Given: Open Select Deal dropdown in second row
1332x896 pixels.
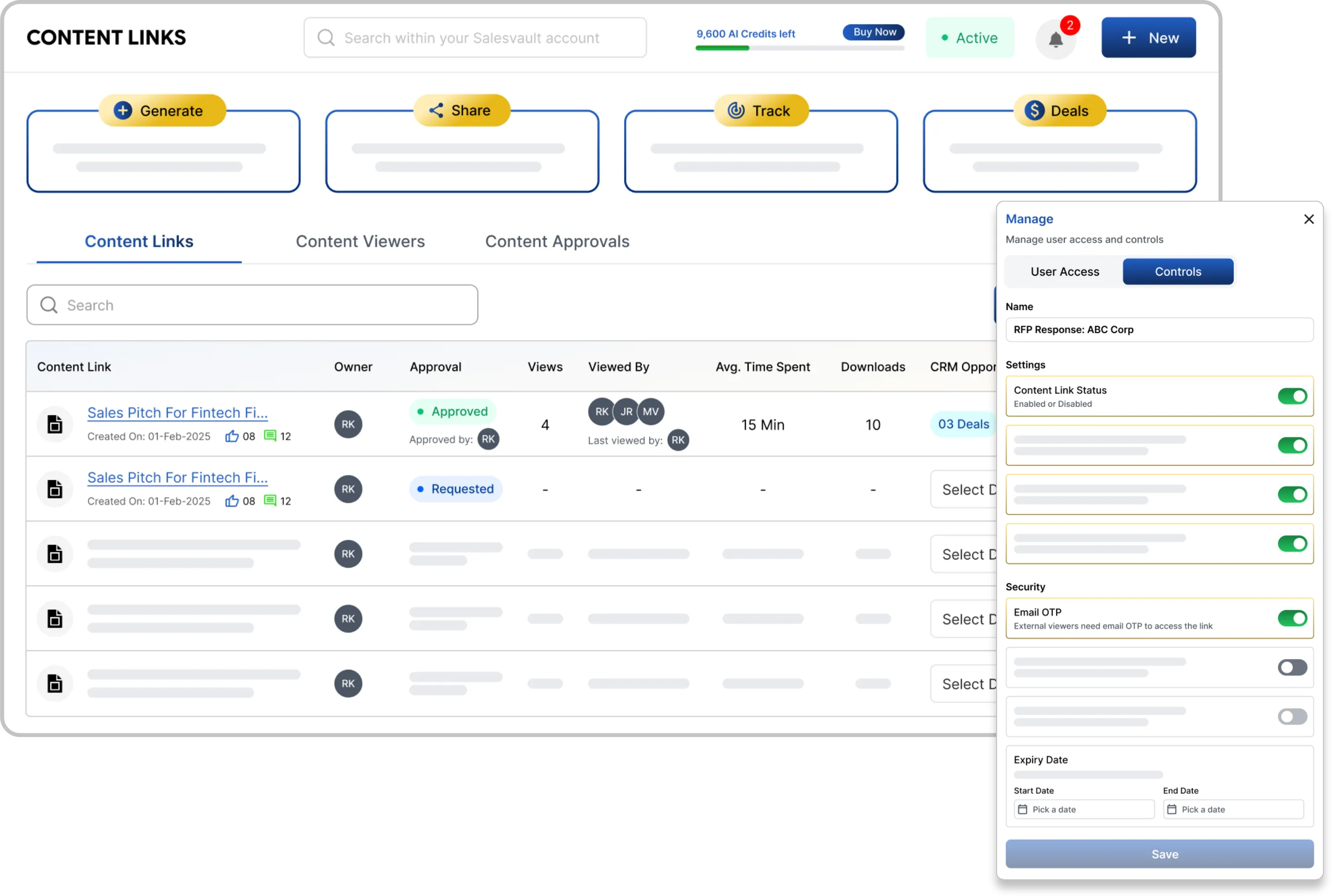Looking at the screenshot, I should click(x=964, y=490).
